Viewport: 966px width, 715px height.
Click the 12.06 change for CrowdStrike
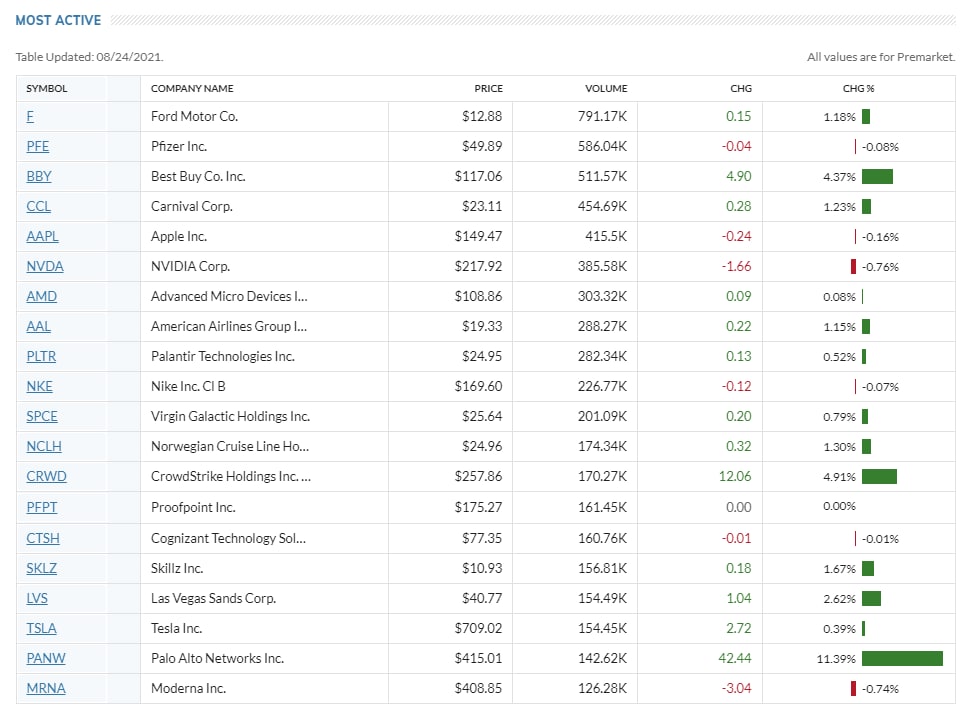click(x=735, y=477)
